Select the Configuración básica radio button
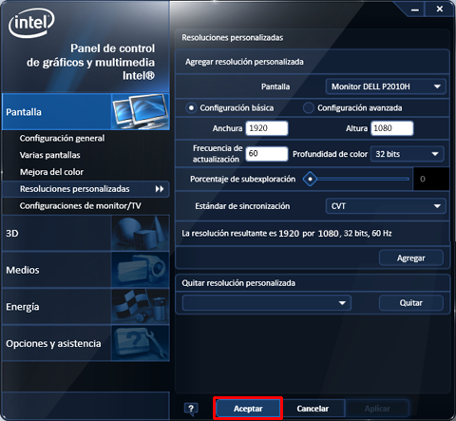The height and width of the screenshot is (421, 456). pyautogui.click(x=191, y=108)
